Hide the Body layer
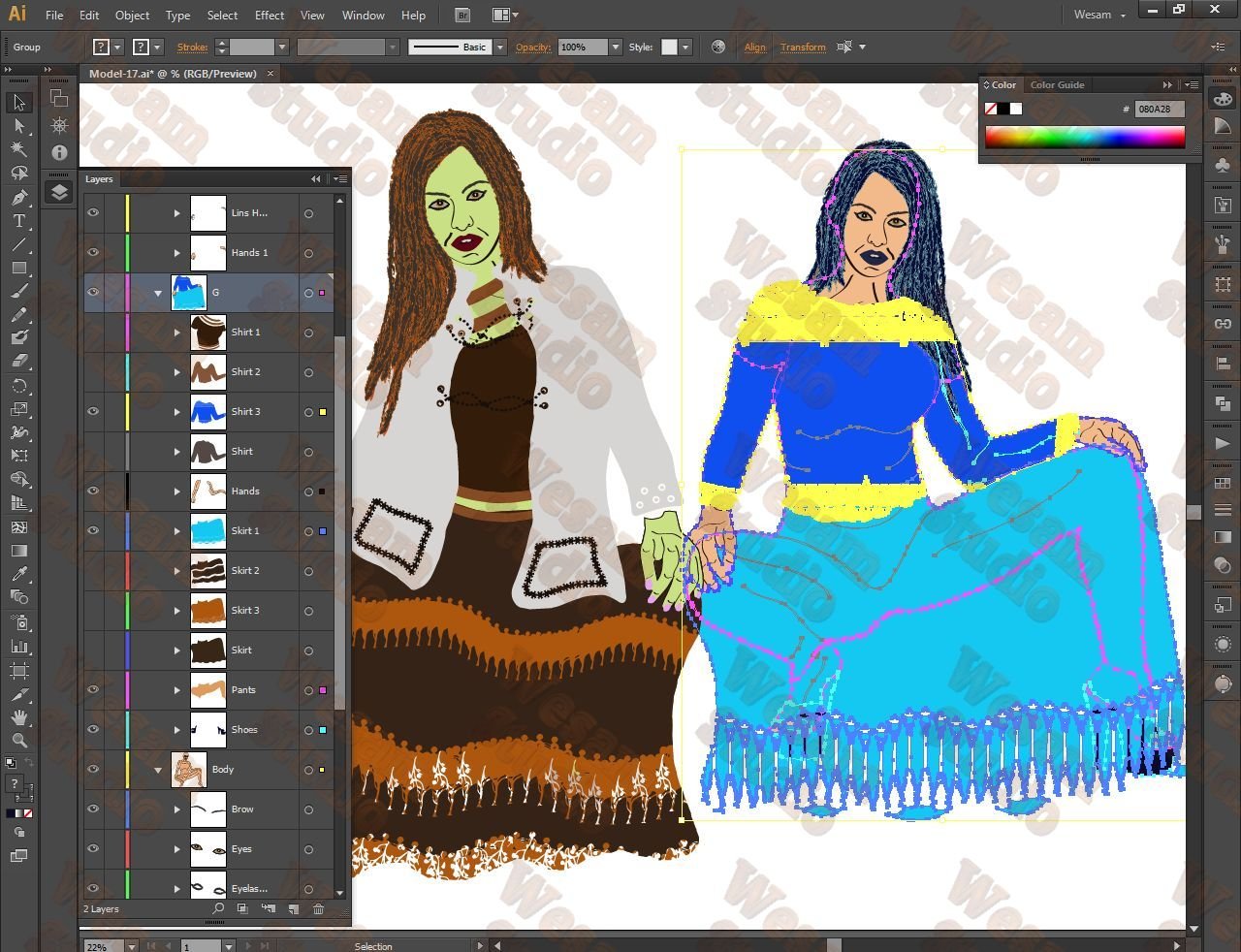This screenshot has height=952, width=1241. tap(93, 770)
